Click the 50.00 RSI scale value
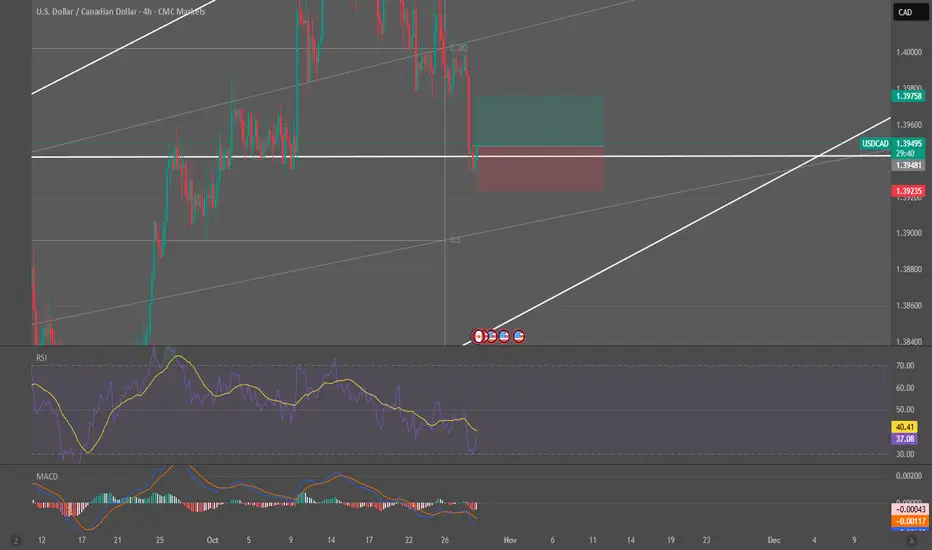 [x=905, y=410]
